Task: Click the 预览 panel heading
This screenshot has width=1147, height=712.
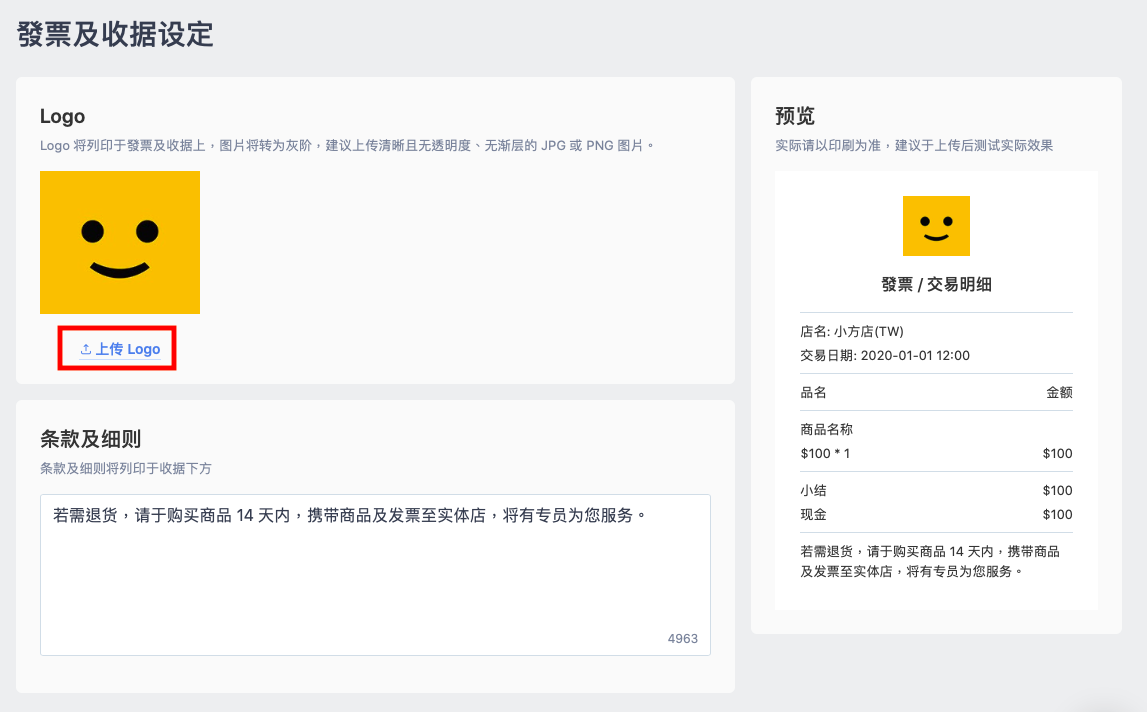Action: (x=795, y=116)
